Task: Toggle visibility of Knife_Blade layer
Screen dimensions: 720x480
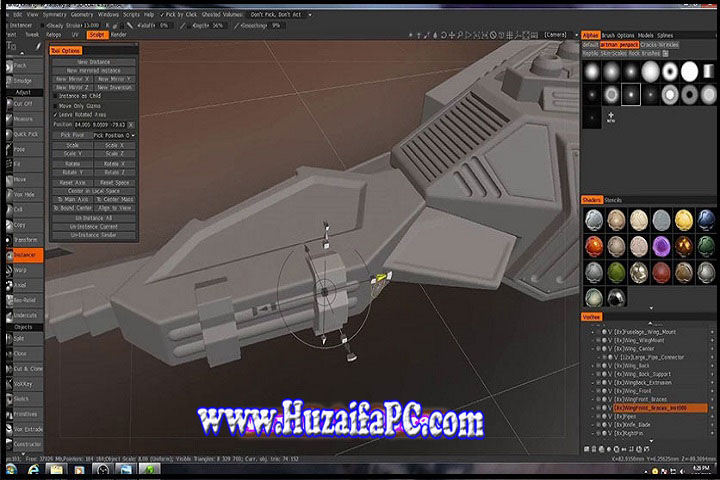Action: point(604,425)
